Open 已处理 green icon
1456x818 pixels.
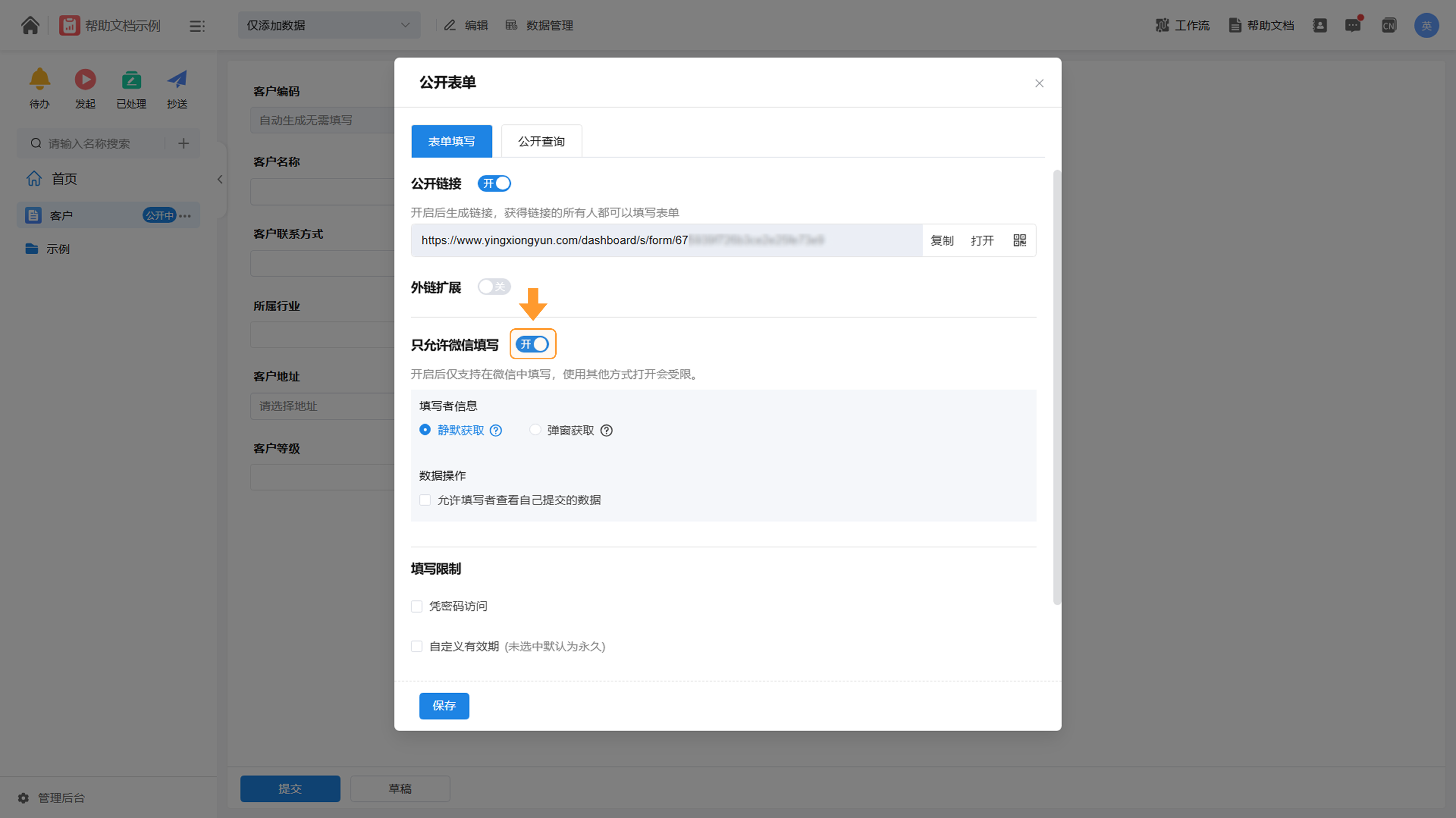point(131,80)
